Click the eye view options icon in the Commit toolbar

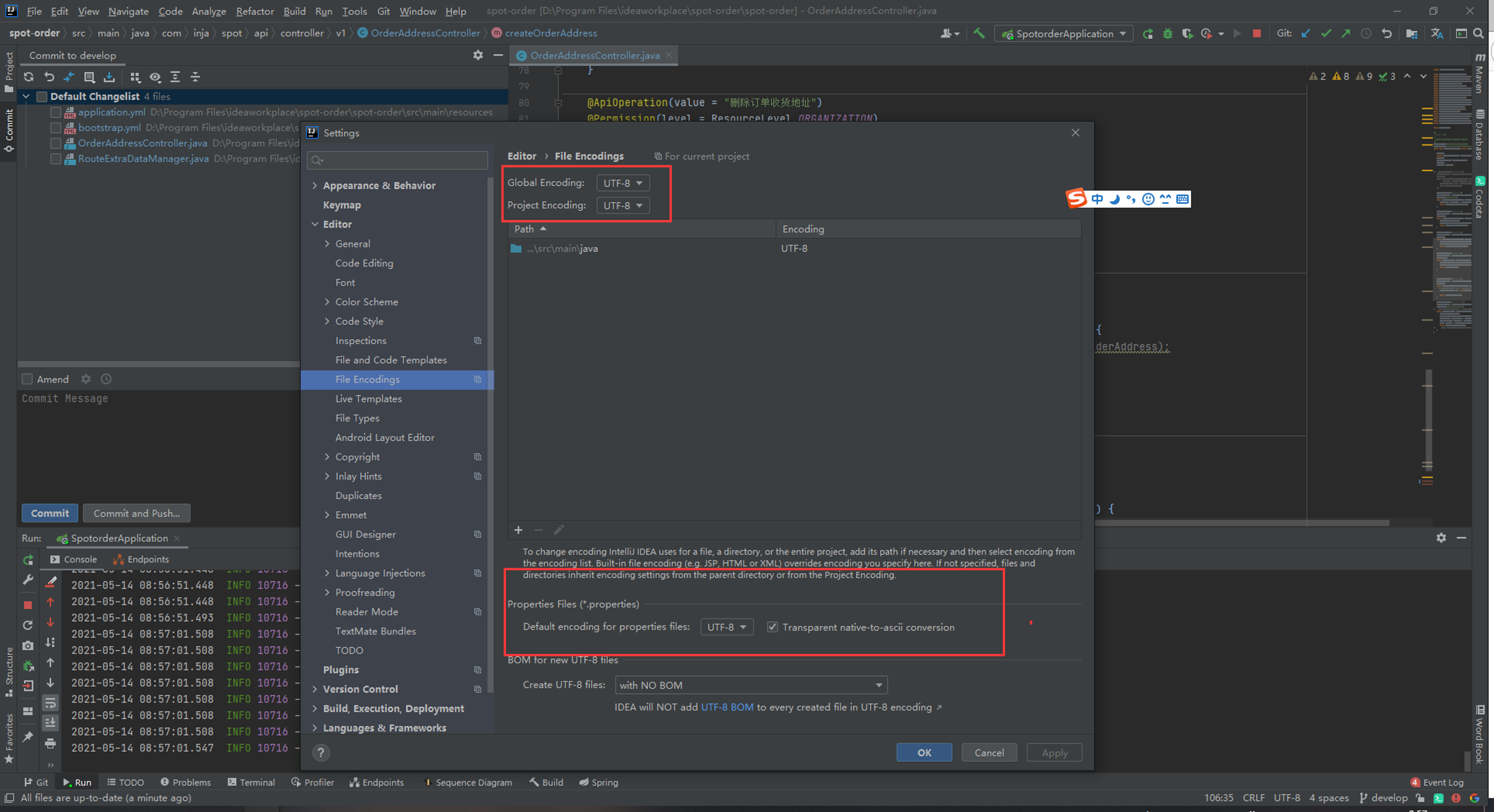pos(155,77)
